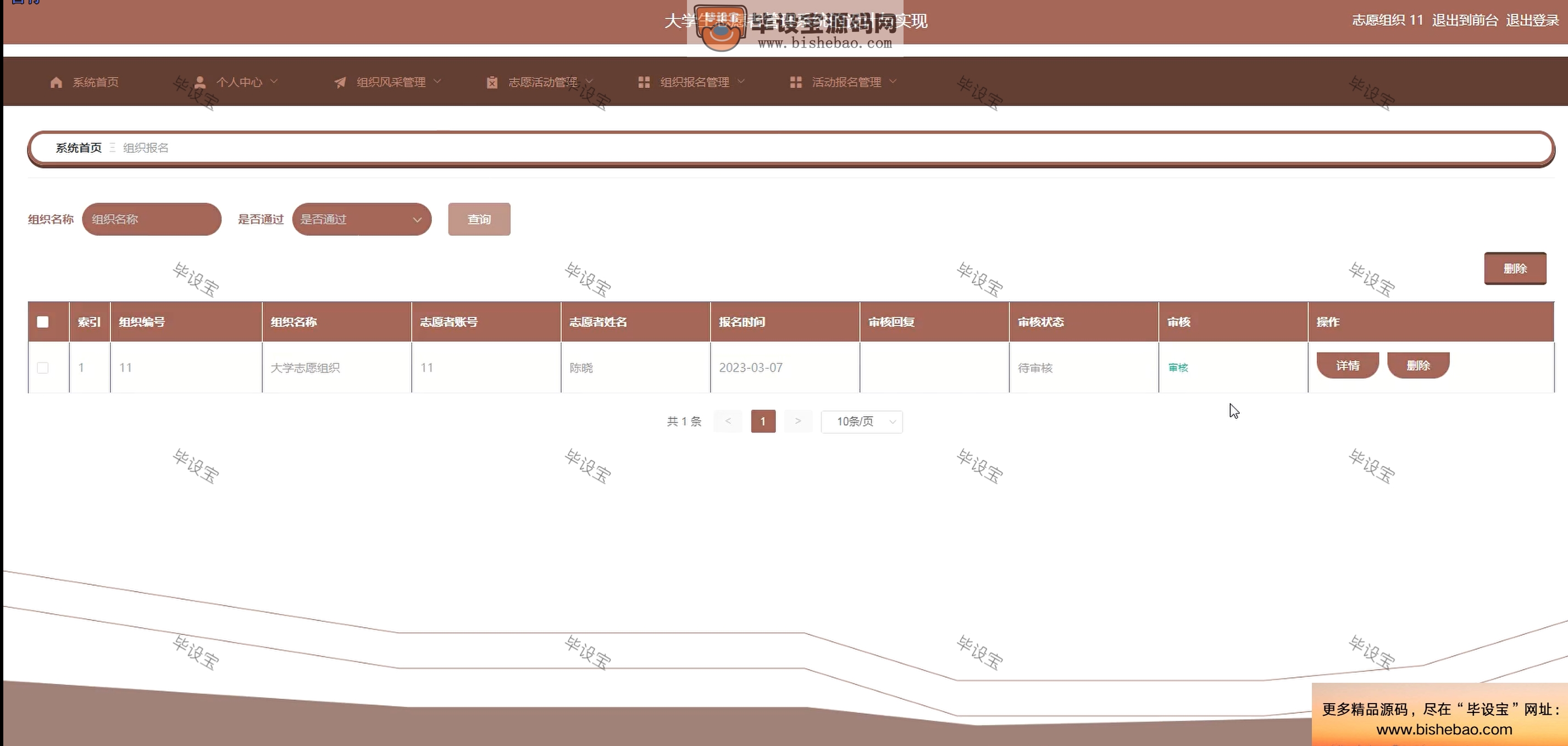Click the 志愿组织 11 user label
1568x746 pixels.
coord(1388,20)
